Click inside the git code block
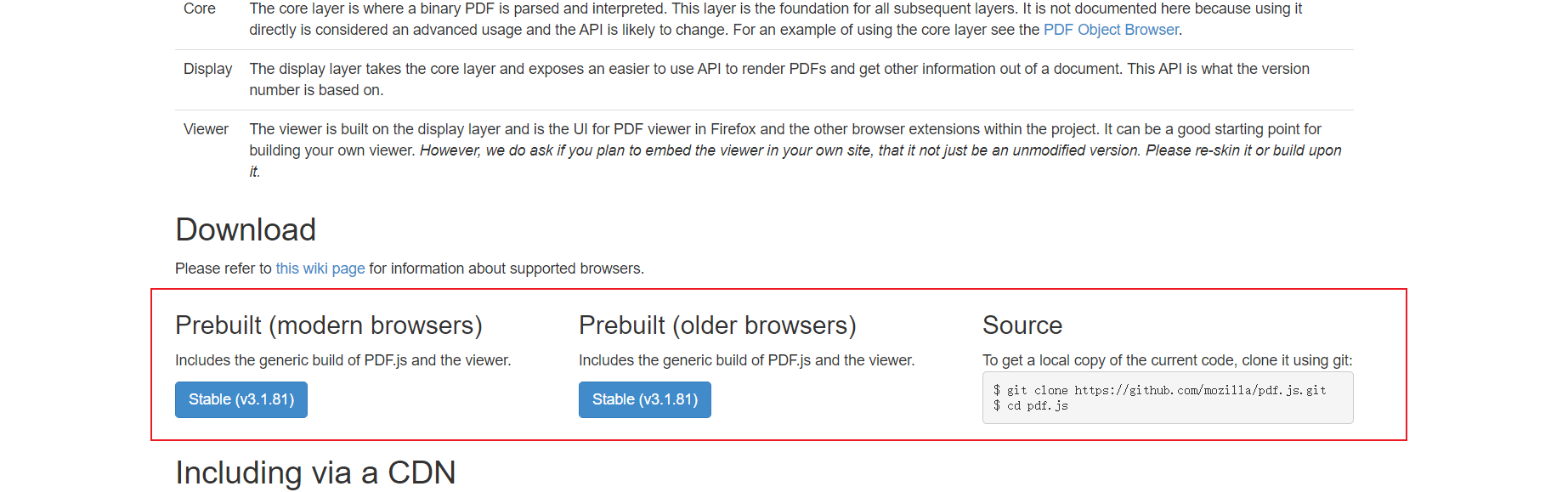The width and height of the screenshot is (1568, 492). 1166,398
